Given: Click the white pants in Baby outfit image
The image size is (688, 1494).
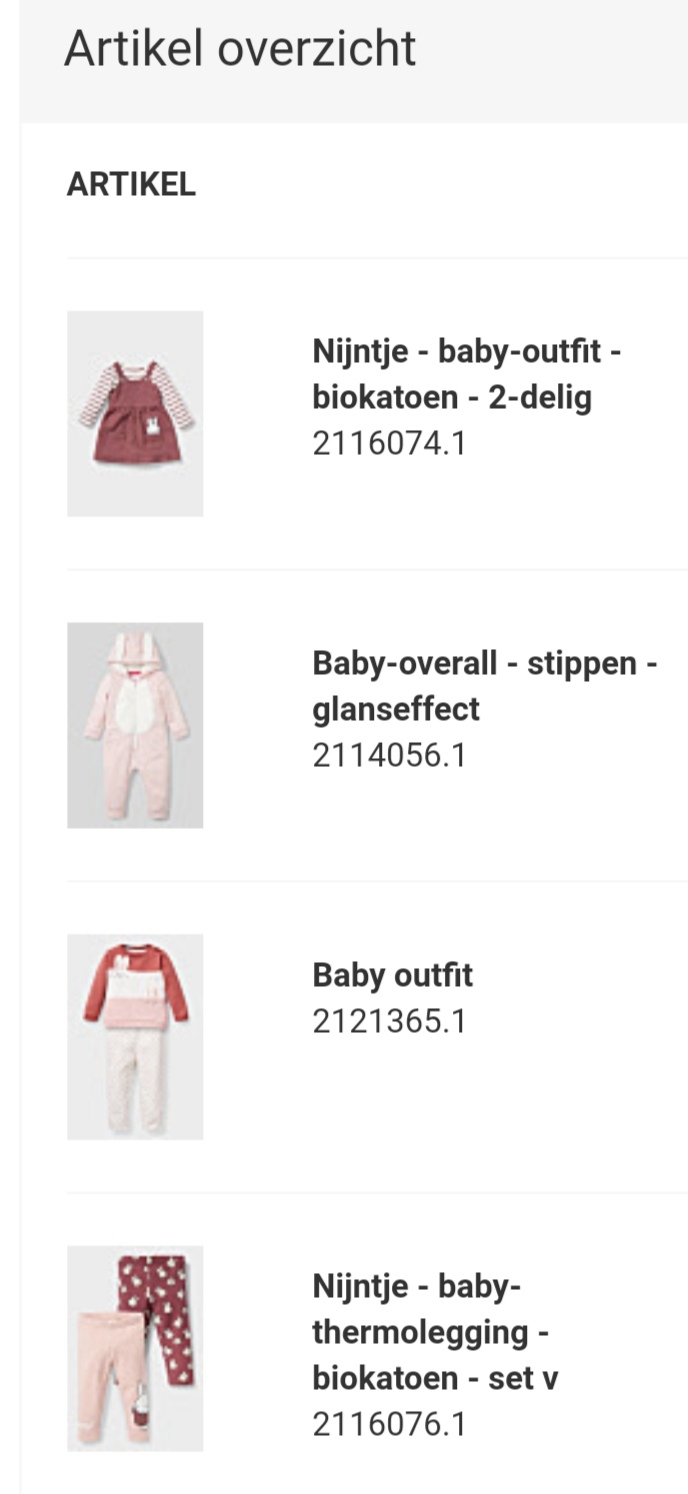Looking at the screenshot, I should click(x=135, y=1080).
